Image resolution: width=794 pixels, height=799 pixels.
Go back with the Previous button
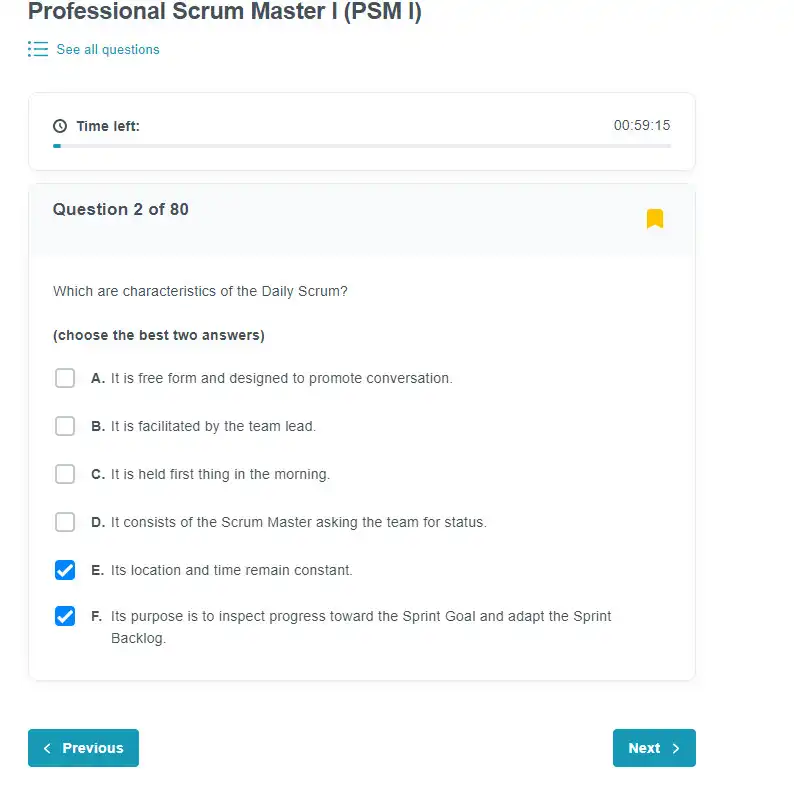pyautogui.click(x=84, y=748)
